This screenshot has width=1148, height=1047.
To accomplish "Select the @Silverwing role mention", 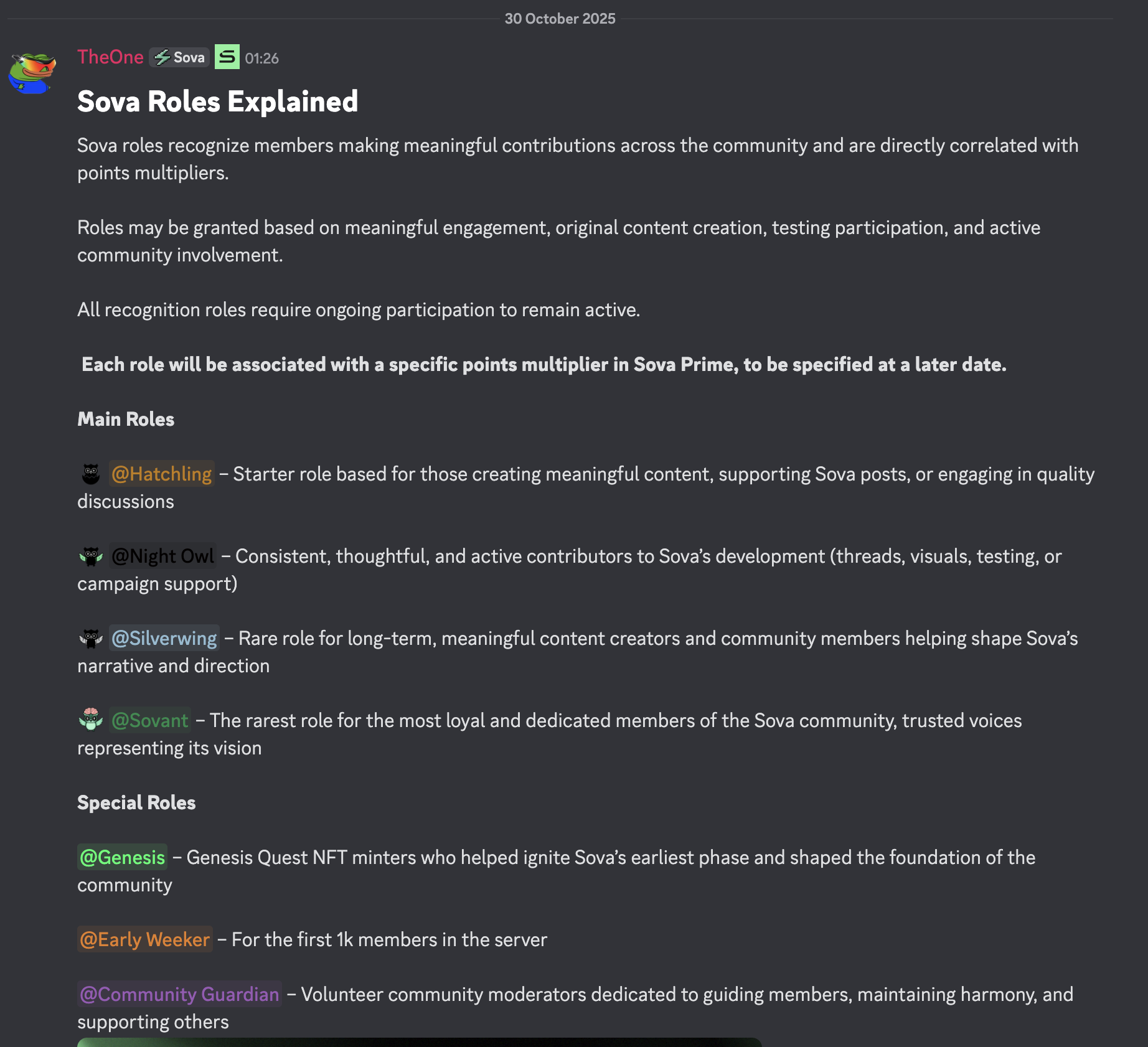I will click(164, 639).
